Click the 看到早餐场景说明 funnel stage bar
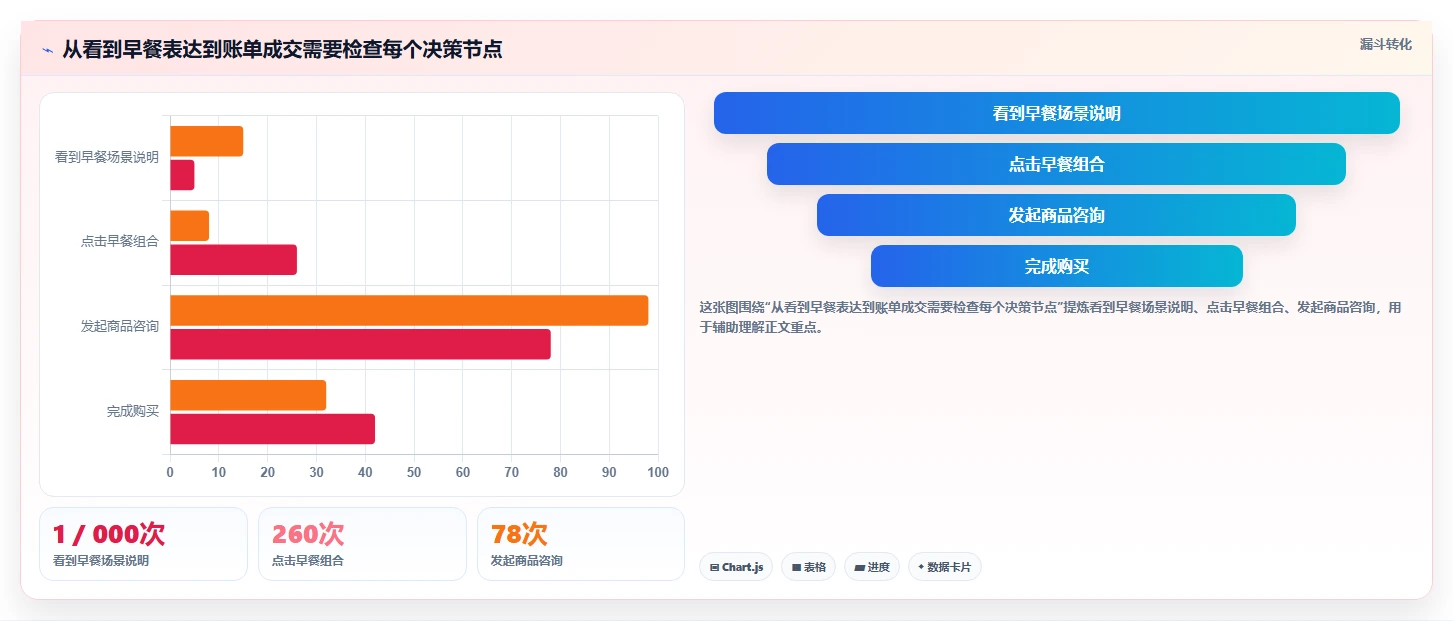This screenshot has width=1453, height=621. [1056, 113]
